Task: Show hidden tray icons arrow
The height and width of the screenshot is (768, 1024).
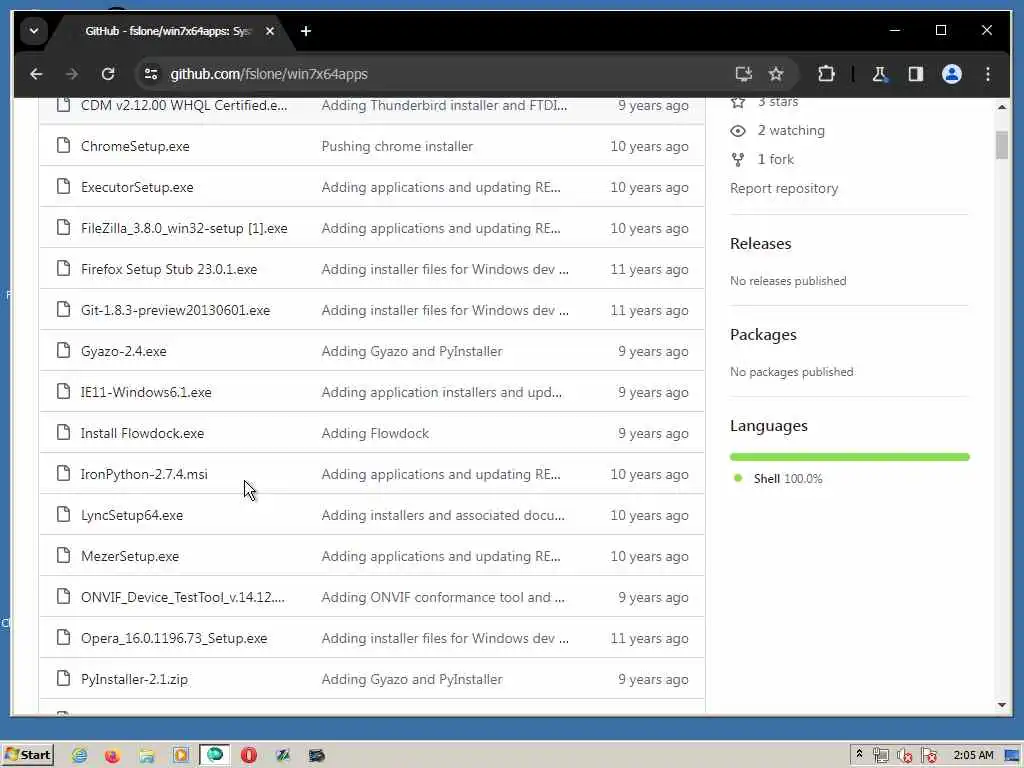Action: 859,754
